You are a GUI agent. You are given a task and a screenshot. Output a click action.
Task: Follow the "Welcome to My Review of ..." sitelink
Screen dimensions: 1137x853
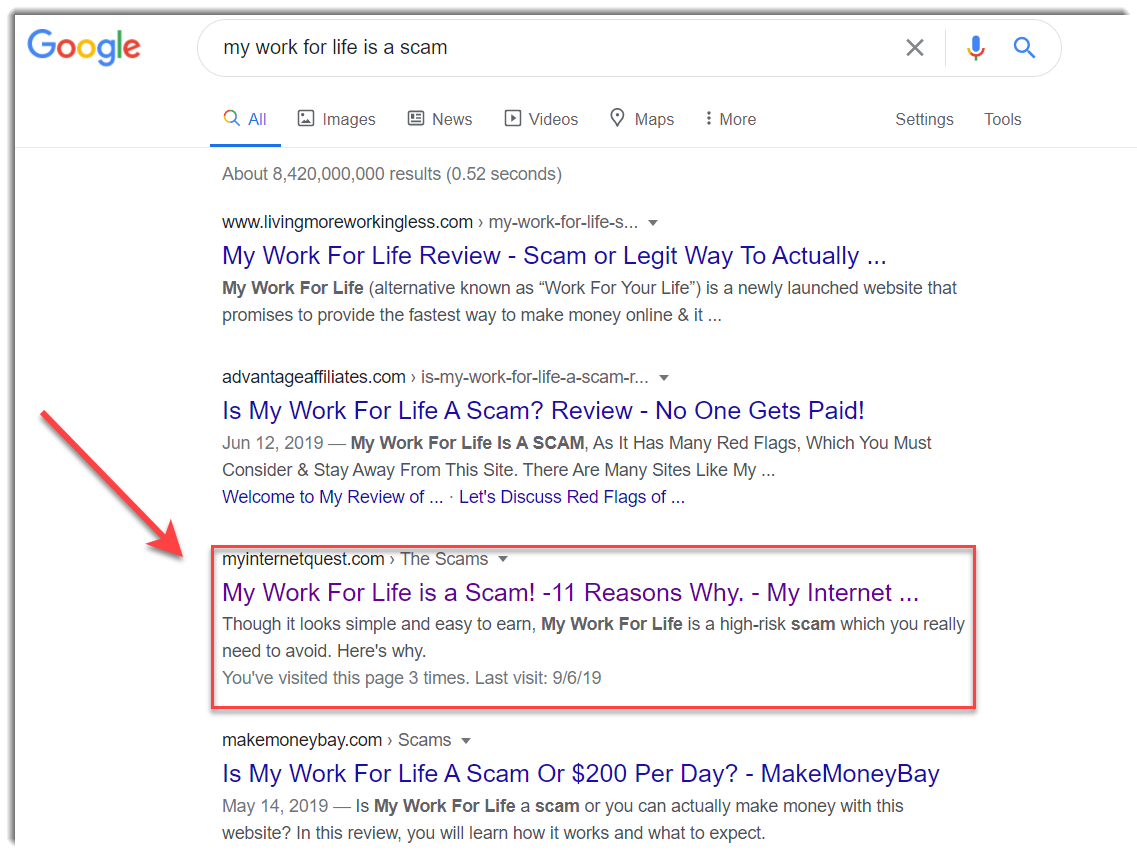(332, 497)
